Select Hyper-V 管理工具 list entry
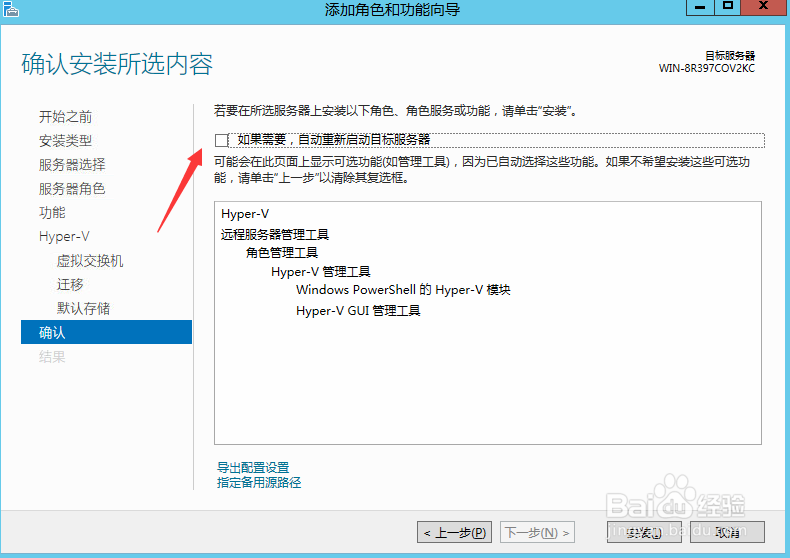This screenshot has height=558, width=790. (320, 272)
